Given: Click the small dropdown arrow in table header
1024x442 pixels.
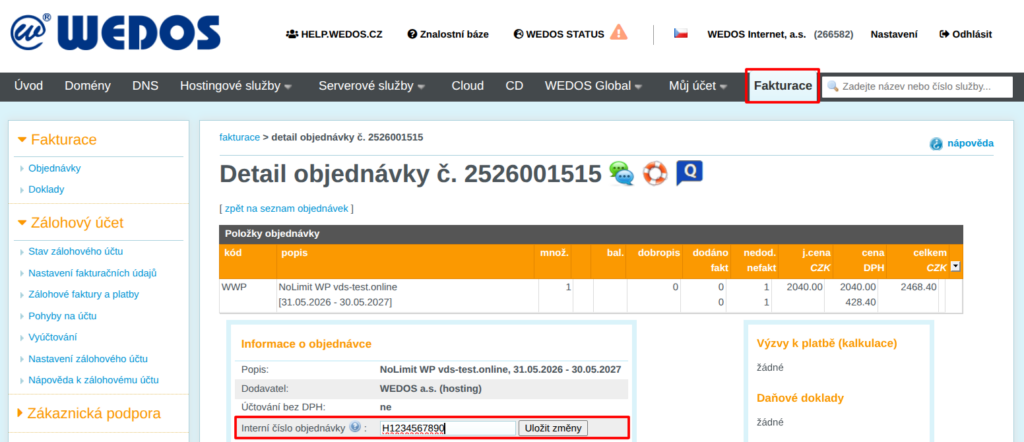Looking at the screenshot, I should (955, 266).
